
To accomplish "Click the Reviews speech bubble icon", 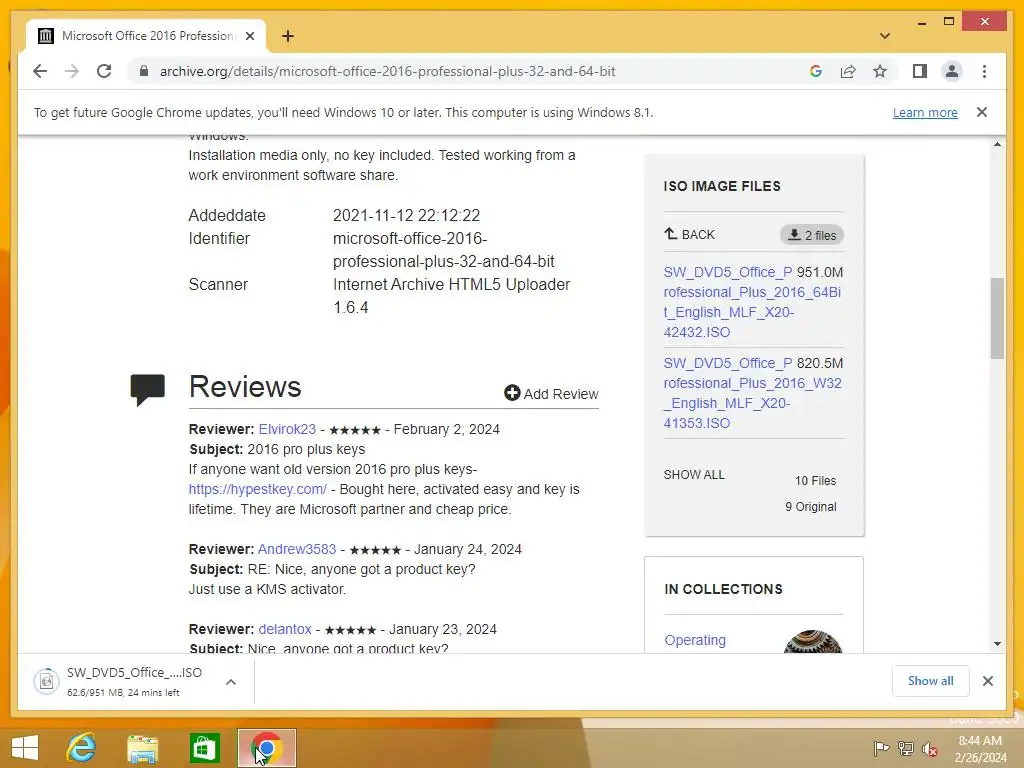I will pos(148,390).
